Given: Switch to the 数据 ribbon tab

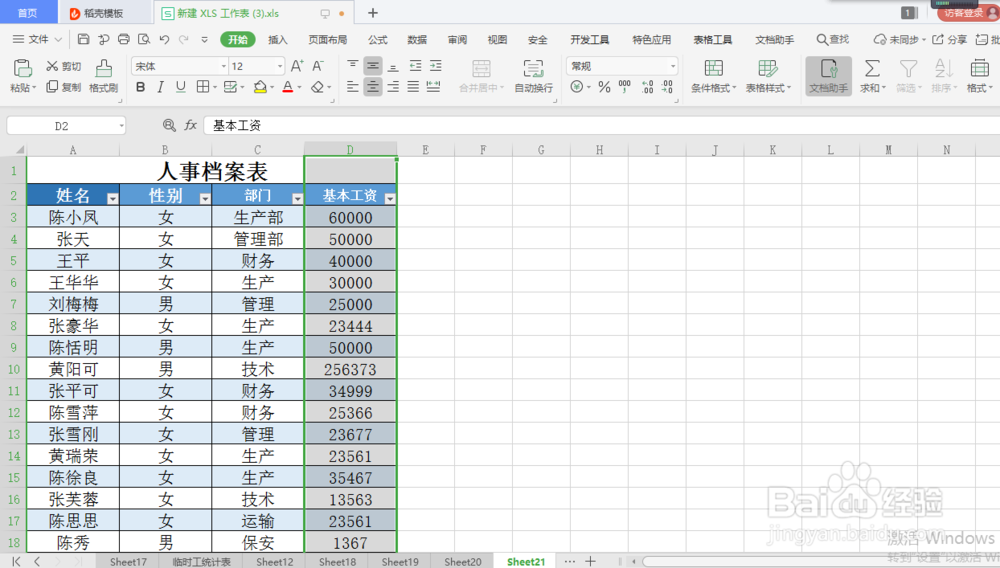Looking at the screenshot, I should pos(417,40).
